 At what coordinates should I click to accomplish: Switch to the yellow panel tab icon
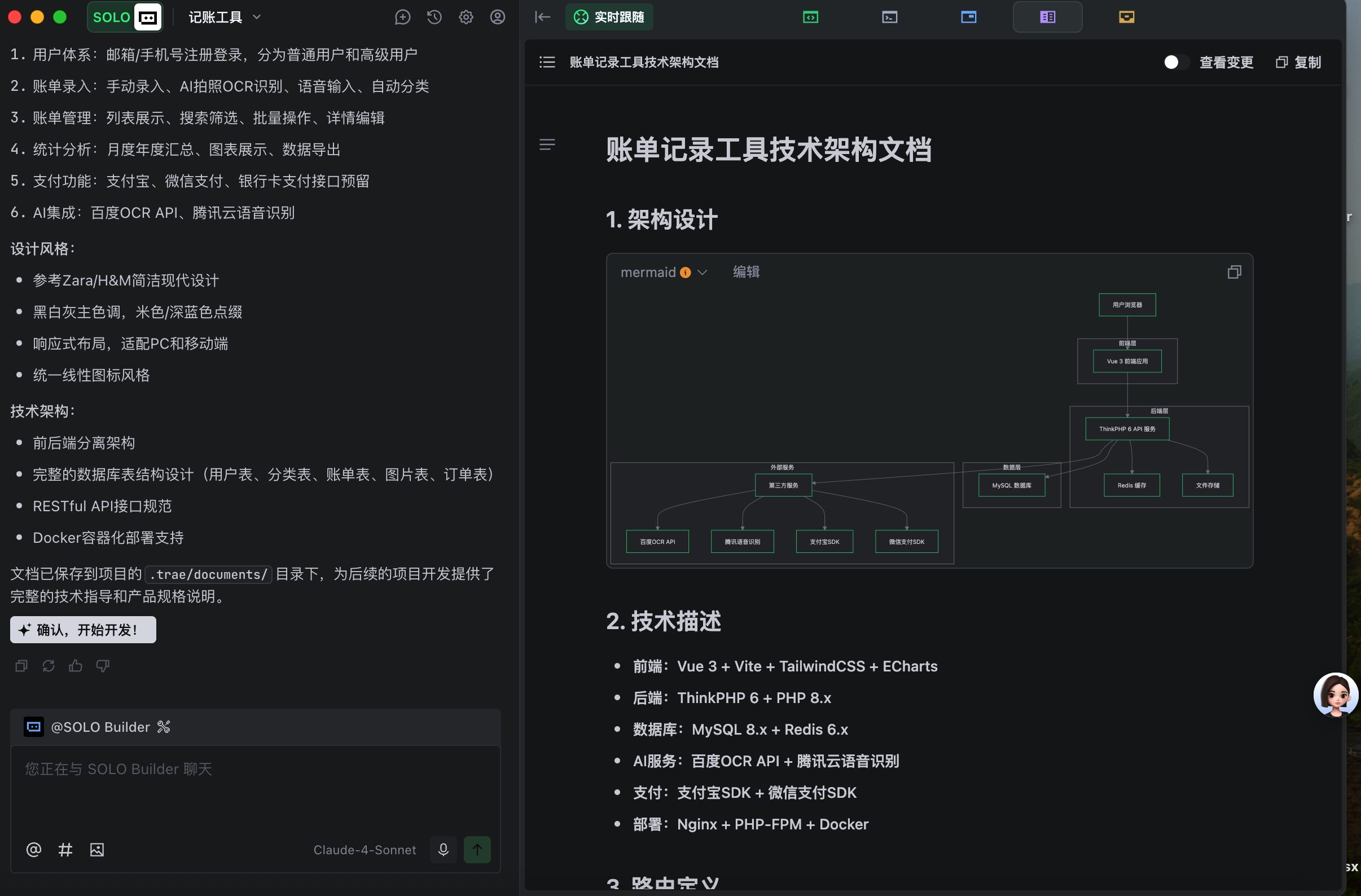tap(1126, 17)
